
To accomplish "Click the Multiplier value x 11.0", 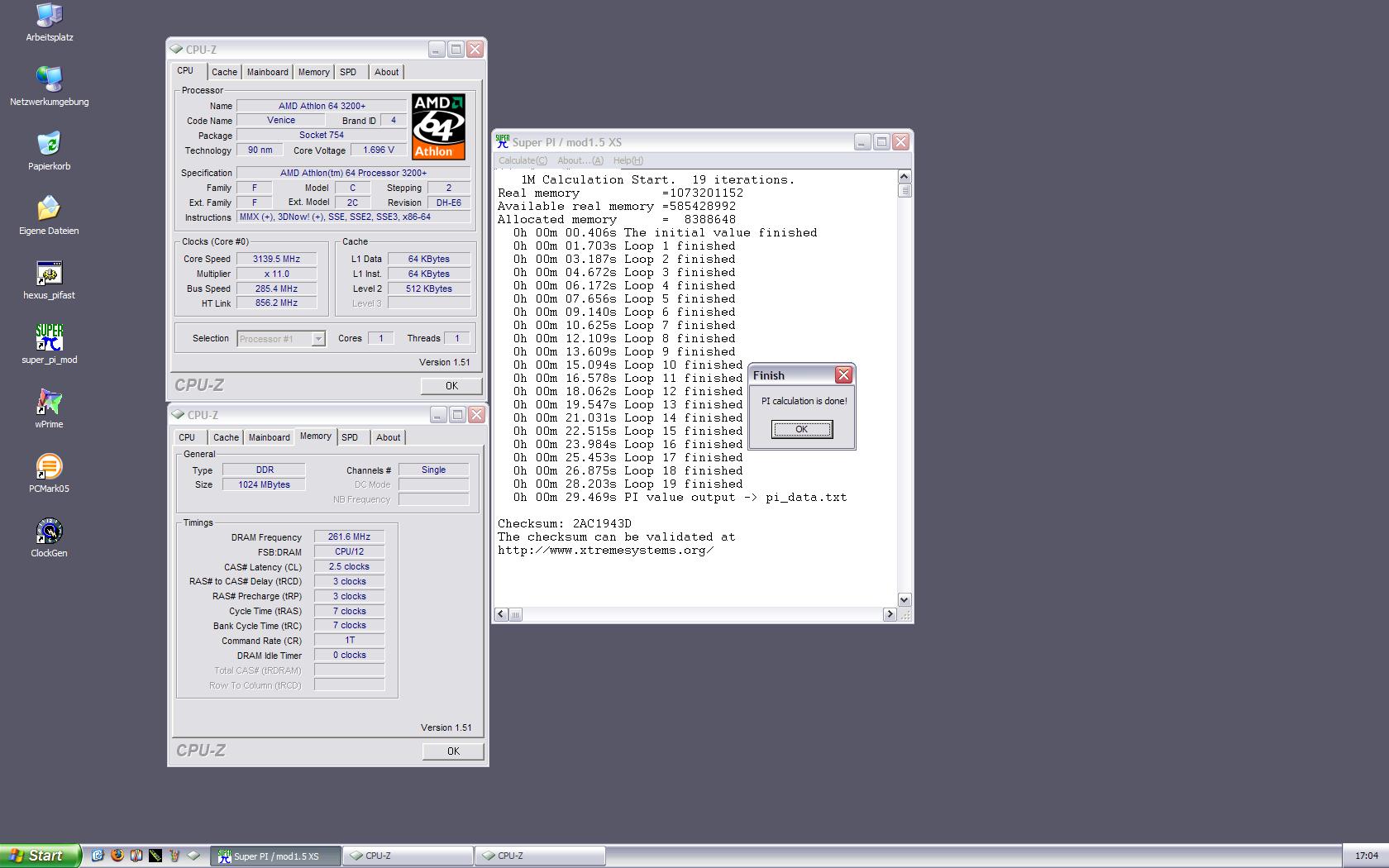I will 276,274.
